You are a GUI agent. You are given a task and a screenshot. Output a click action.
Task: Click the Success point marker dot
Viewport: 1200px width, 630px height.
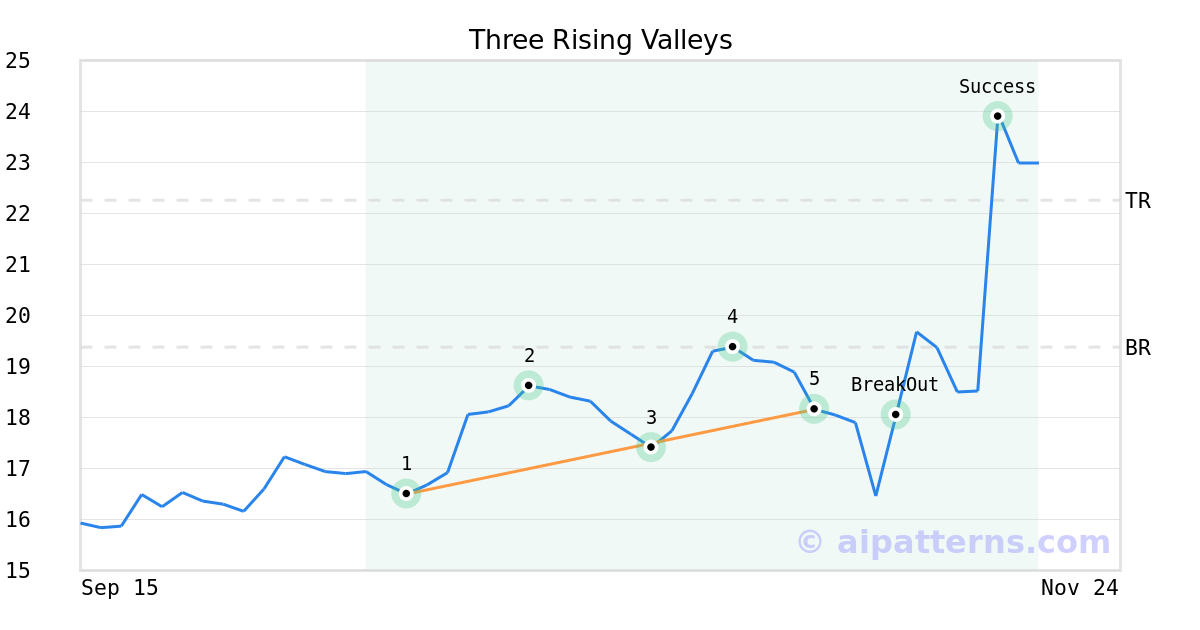tap(997, 116)
